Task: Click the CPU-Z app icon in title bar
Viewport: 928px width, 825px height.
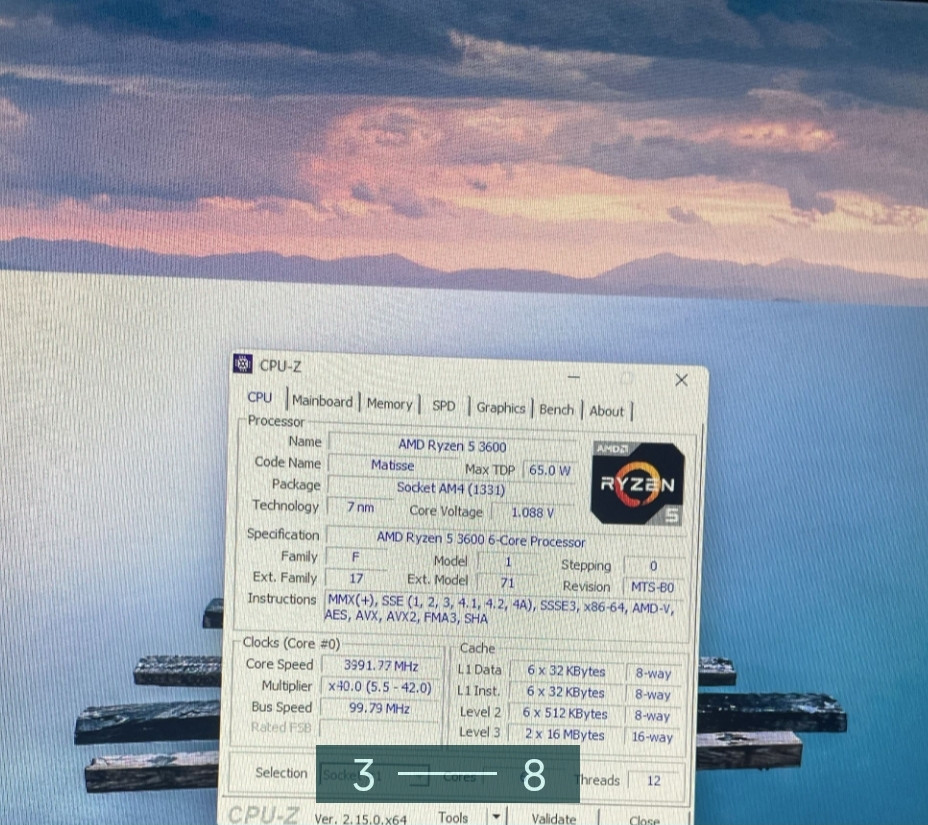Action: pos(243,364)
